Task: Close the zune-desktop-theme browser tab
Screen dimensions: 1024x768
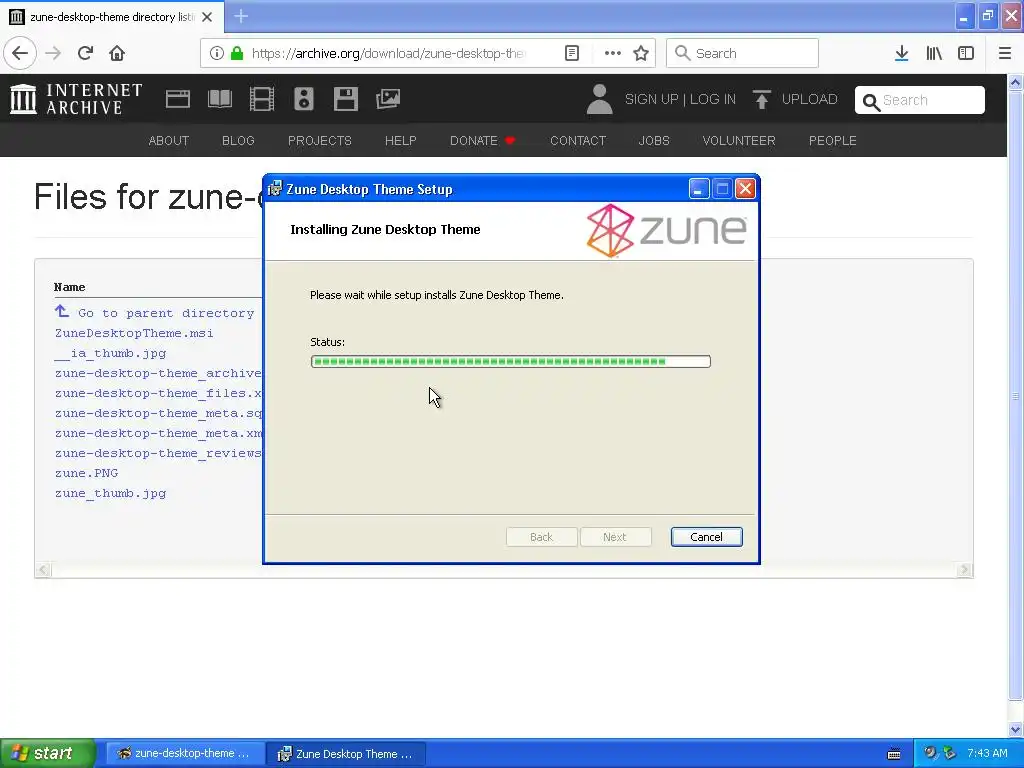Action: [207, 17]
